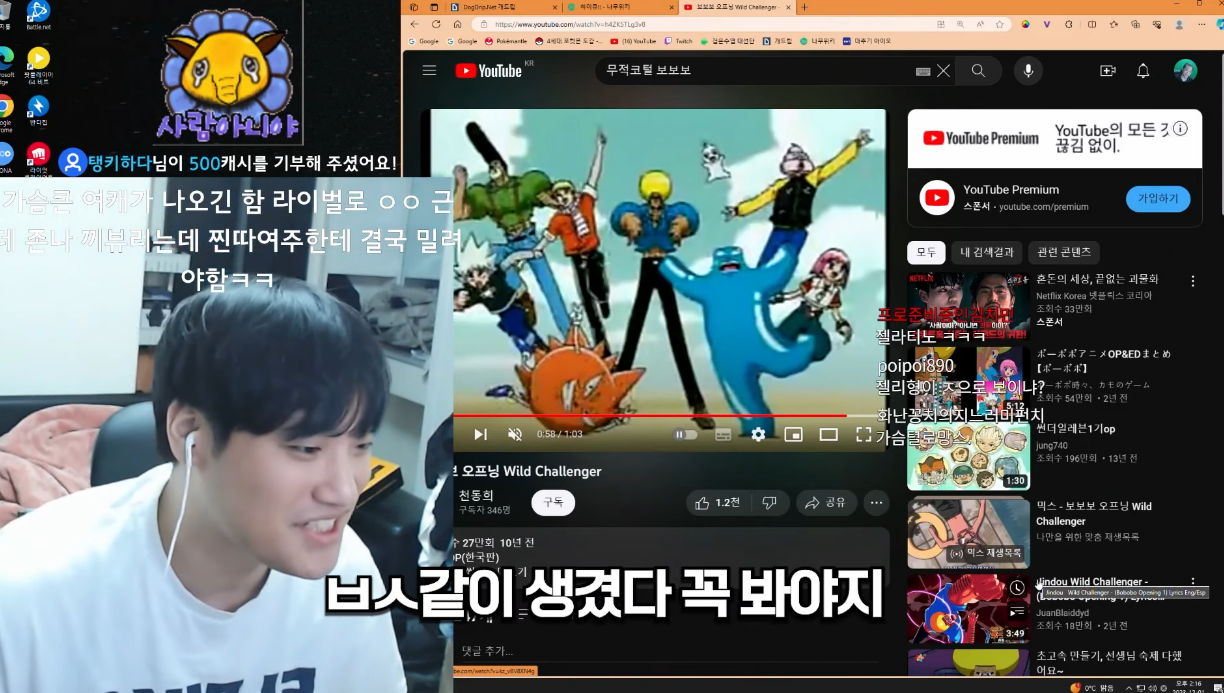Open a new browser tab
Screen dimensions: 1224x693
tap(805, 7)
